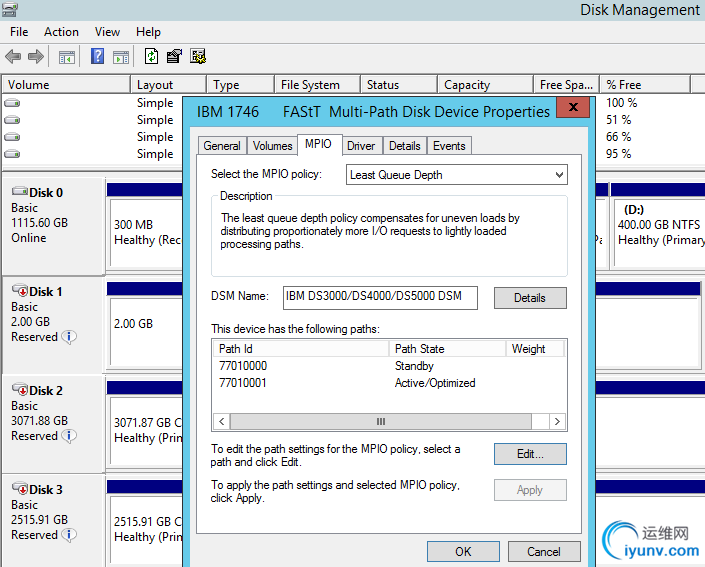Click the info icon next to Disk 2 Reserved
Screen dimensions: 705x567
[69, 436]
